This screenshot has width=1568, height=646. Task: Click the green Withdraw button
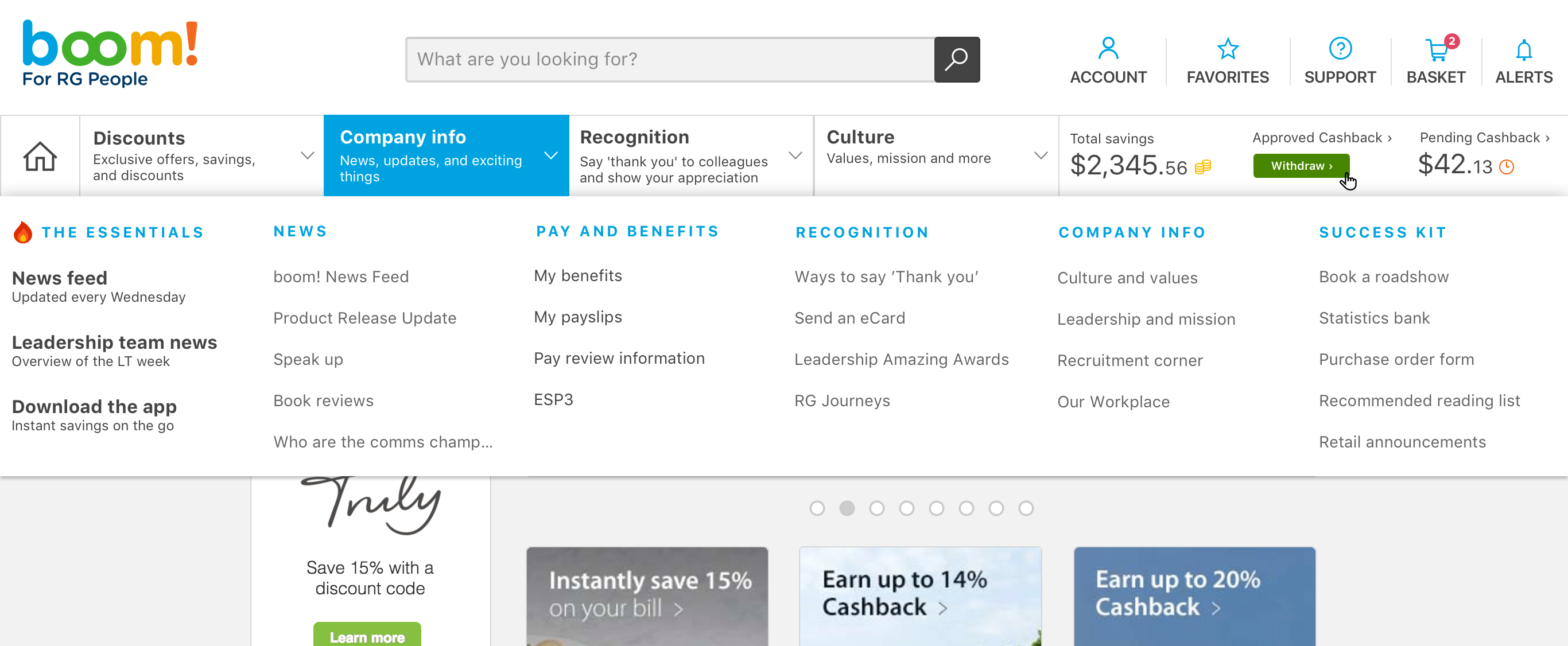tap(1301, 165)
